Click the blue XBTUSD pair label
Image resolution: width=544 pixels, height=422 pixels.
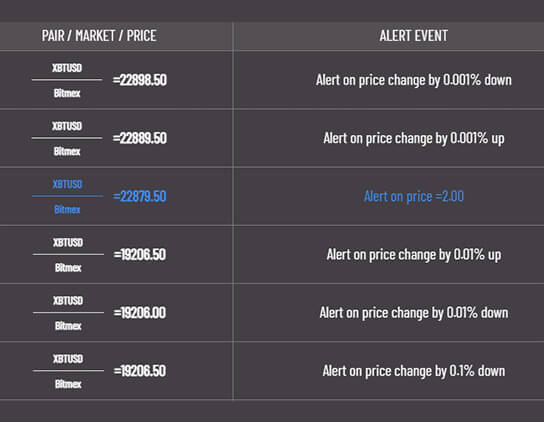[67, 184]
